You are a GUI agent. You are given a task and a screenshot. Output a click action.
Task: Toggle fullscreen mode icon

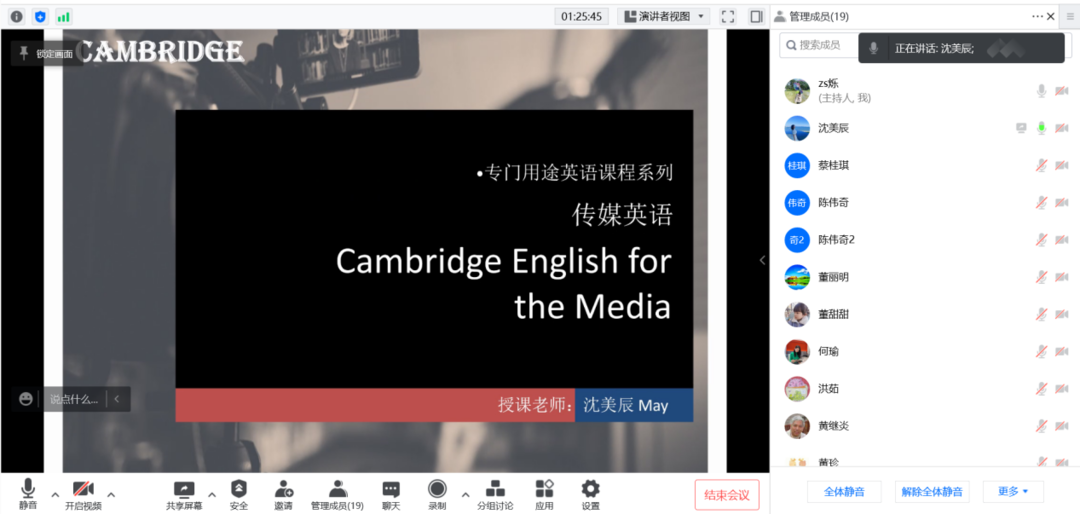coord(728,16)
